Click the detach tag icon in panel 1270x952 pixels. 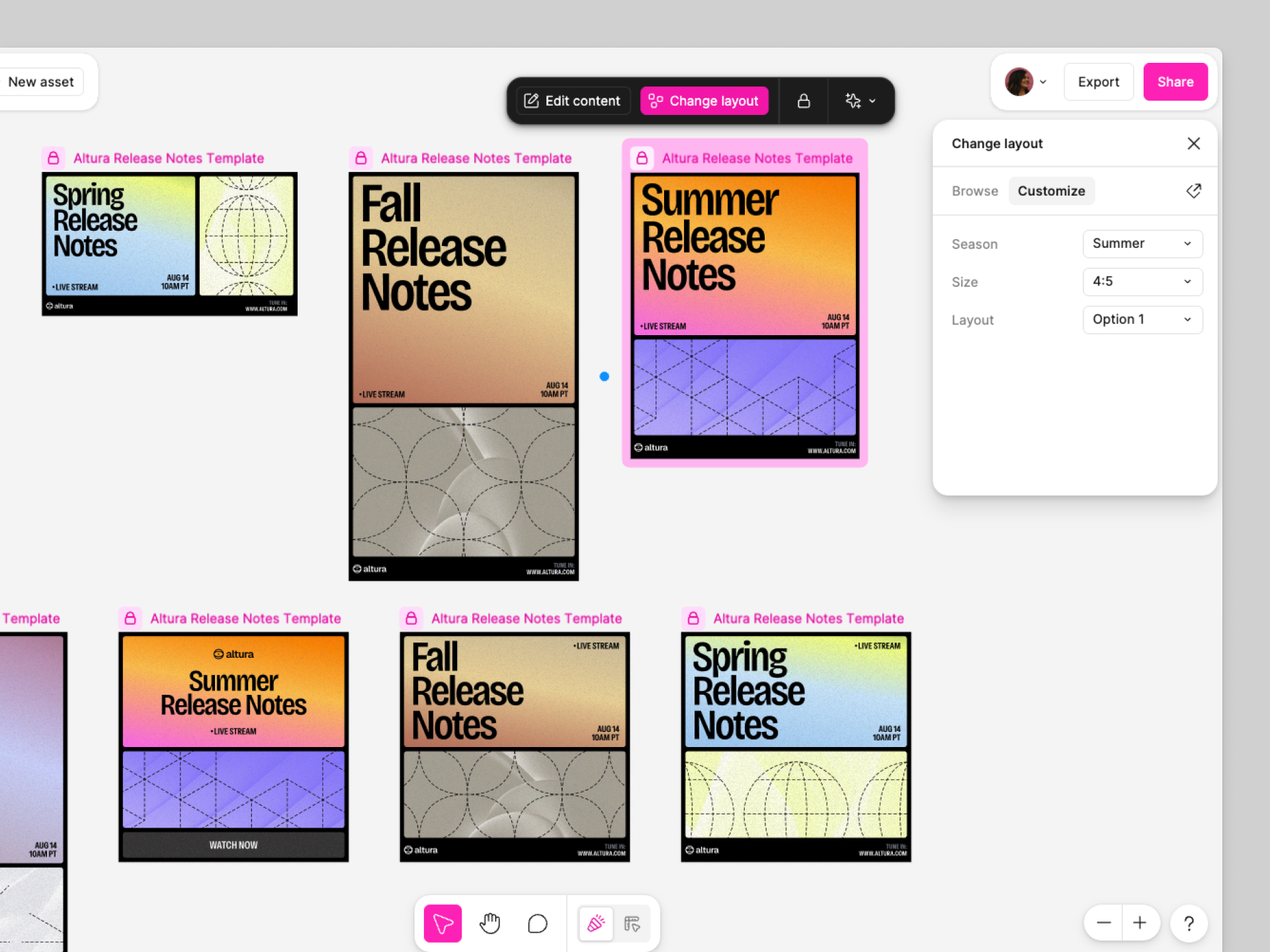click(1193, 191)
